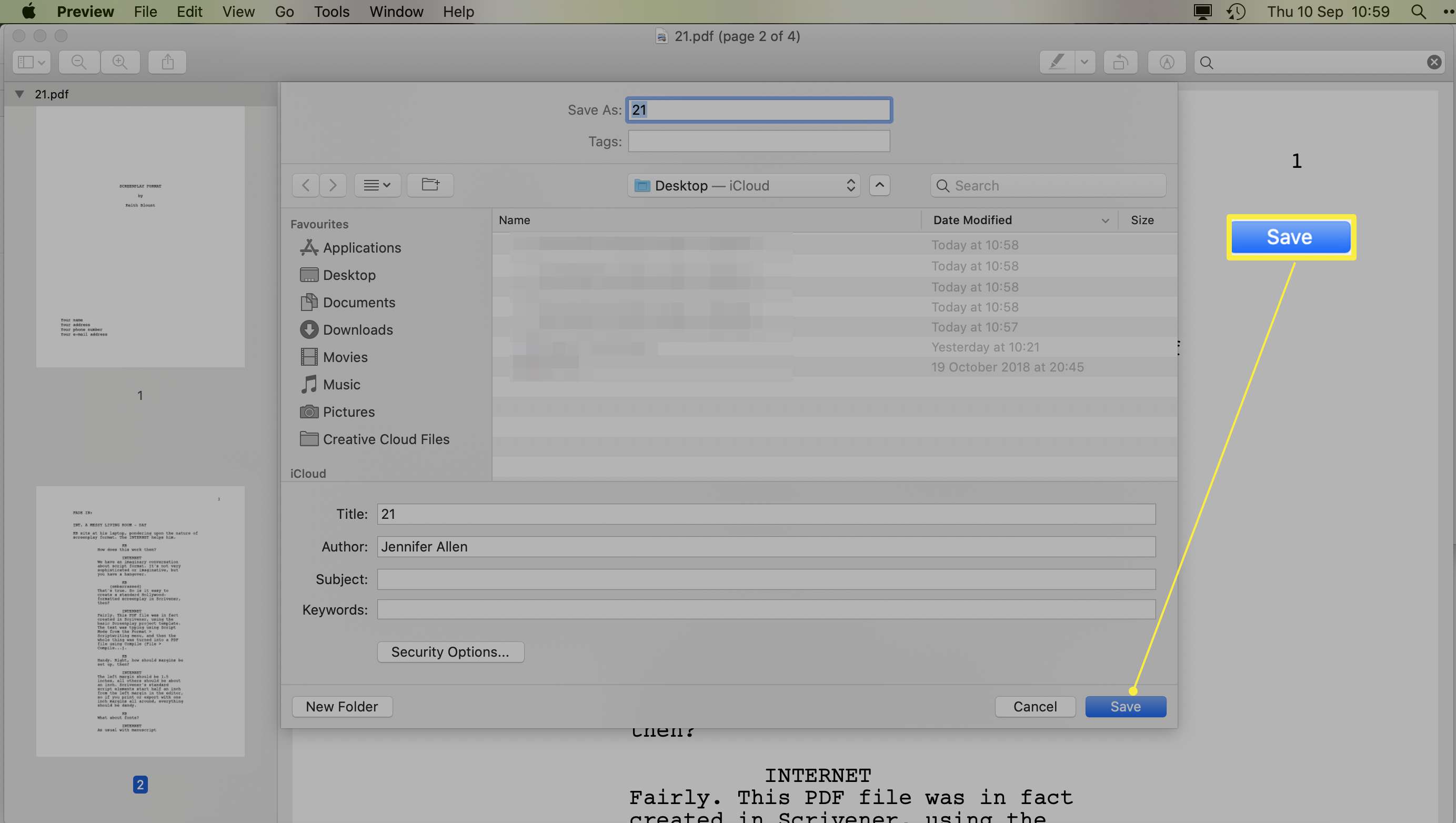Cancel the save dialog

click(1035, 707)
